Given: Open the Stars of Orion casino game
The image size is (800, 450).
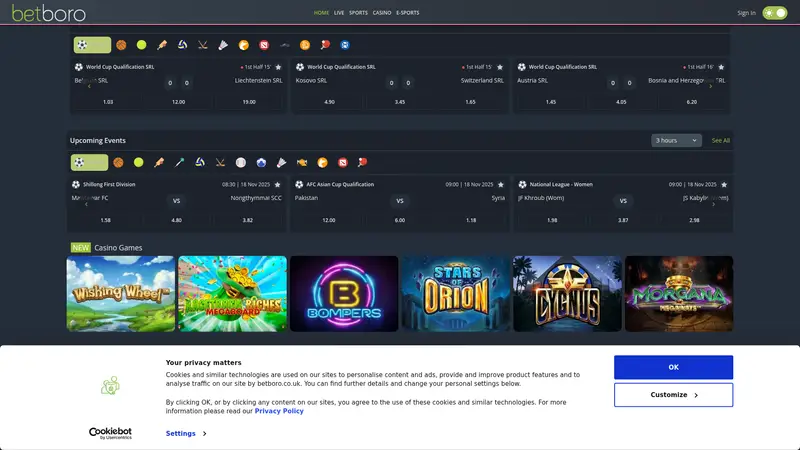Looking at the screenshot, I should pyautogui.click(x=456, y=294).
